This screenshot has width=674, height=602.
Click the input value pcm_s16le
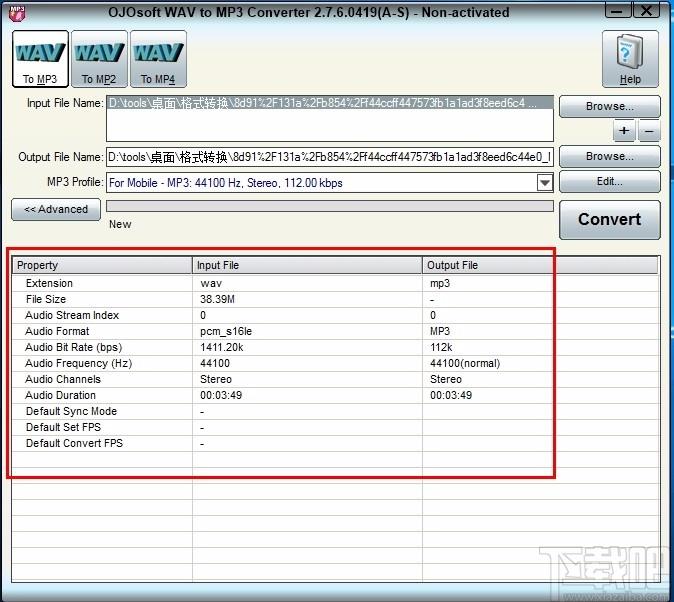226,332
